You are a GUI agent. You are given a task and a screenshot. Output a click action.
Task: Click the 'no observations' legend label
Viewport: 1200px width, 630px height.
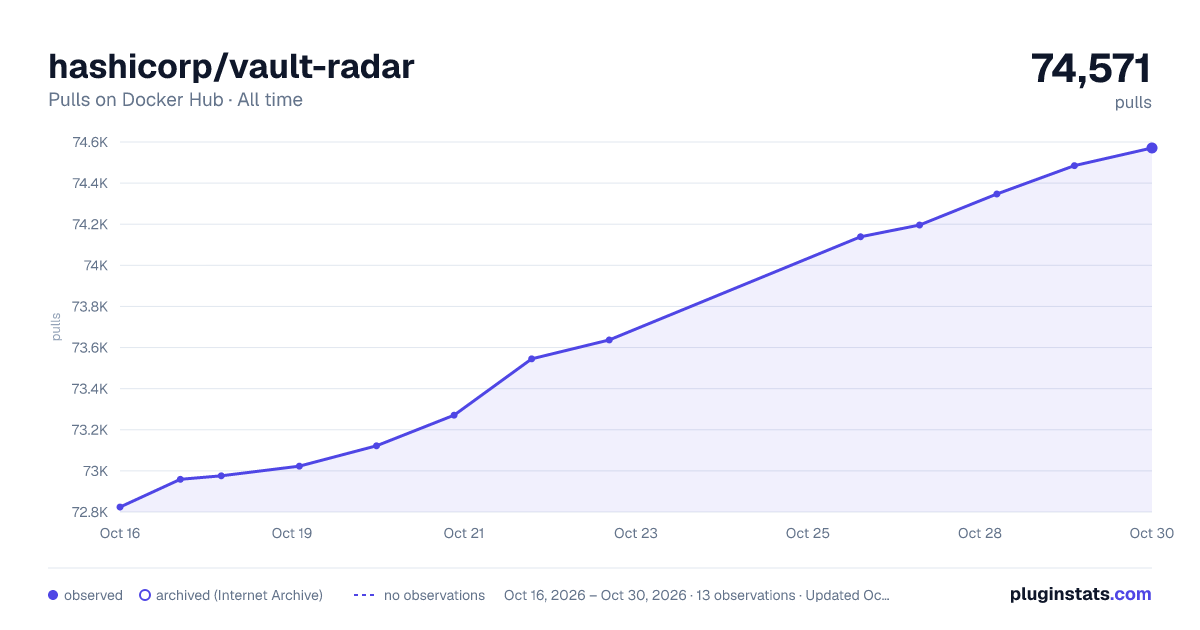434,595
